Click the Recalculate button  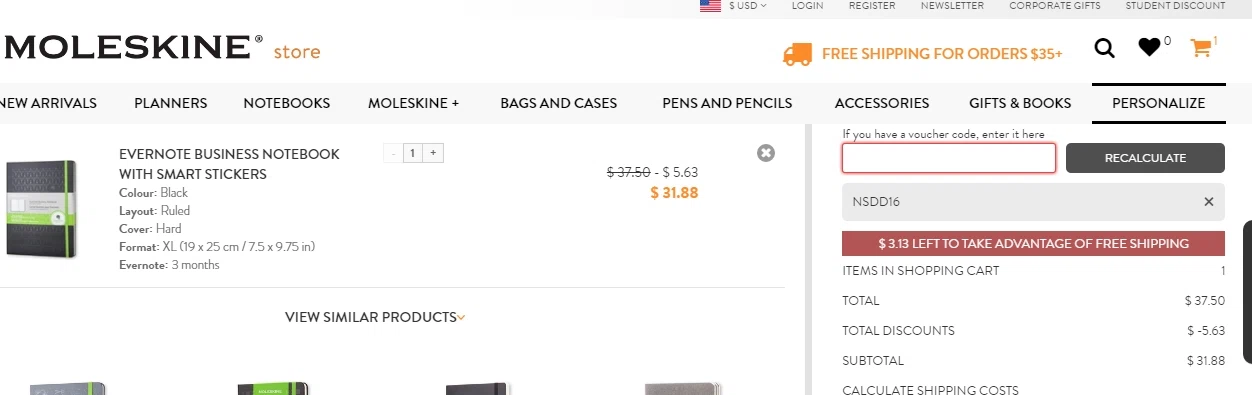tap(1145, 158)
